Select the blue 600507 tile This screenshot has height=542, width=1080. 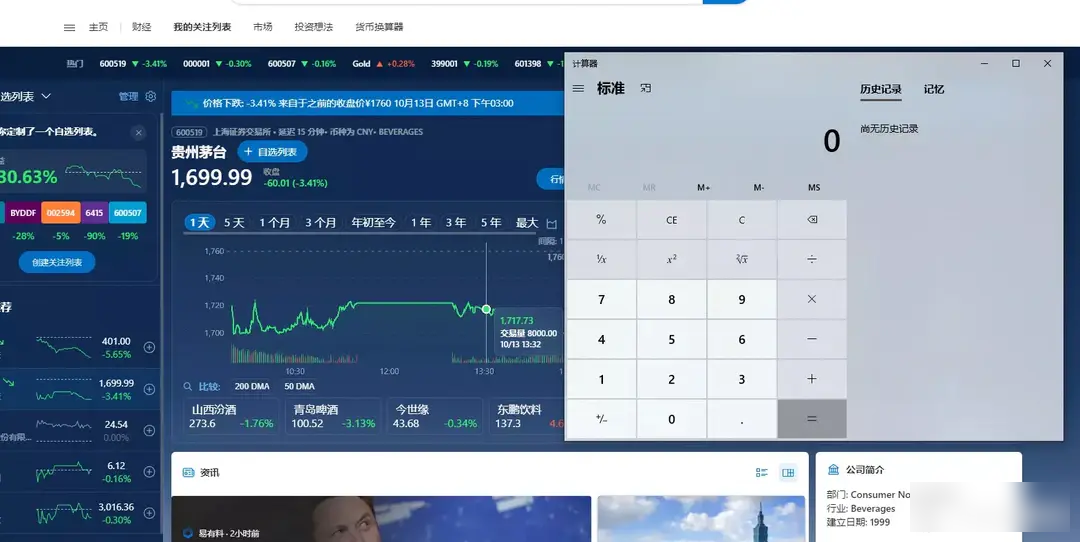(127, 213)
